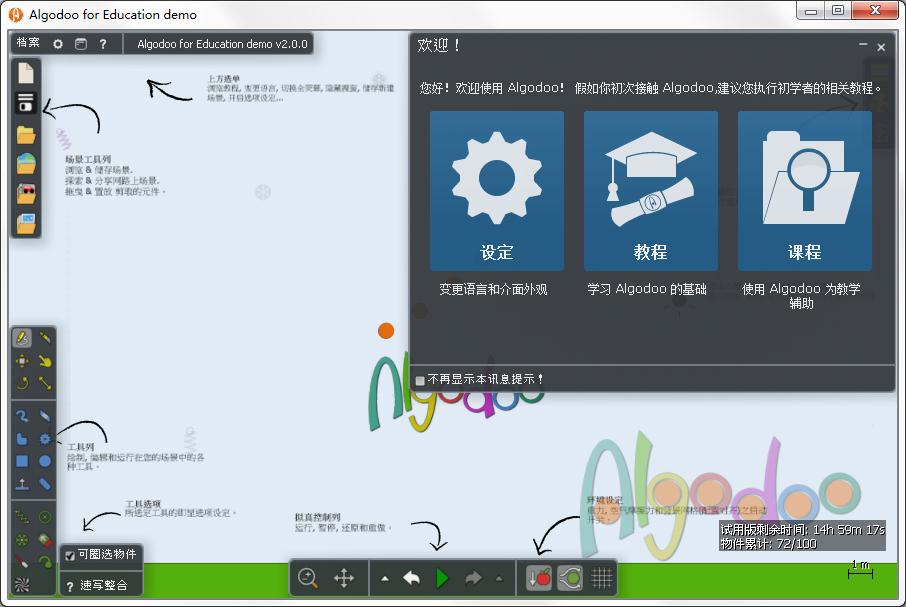This screenshot has height=607, width=906.
Task: Select the Rotate tool
Action: [x=22, y=383]
